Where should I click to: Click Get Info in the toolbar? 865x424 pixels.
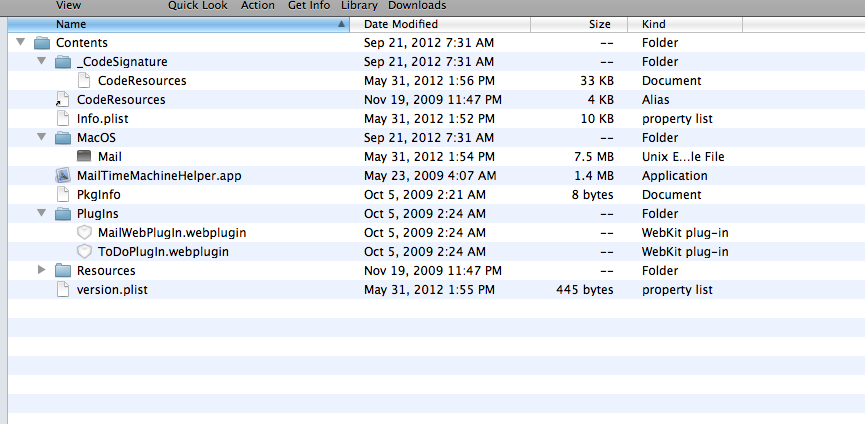(x=309, y=6)
